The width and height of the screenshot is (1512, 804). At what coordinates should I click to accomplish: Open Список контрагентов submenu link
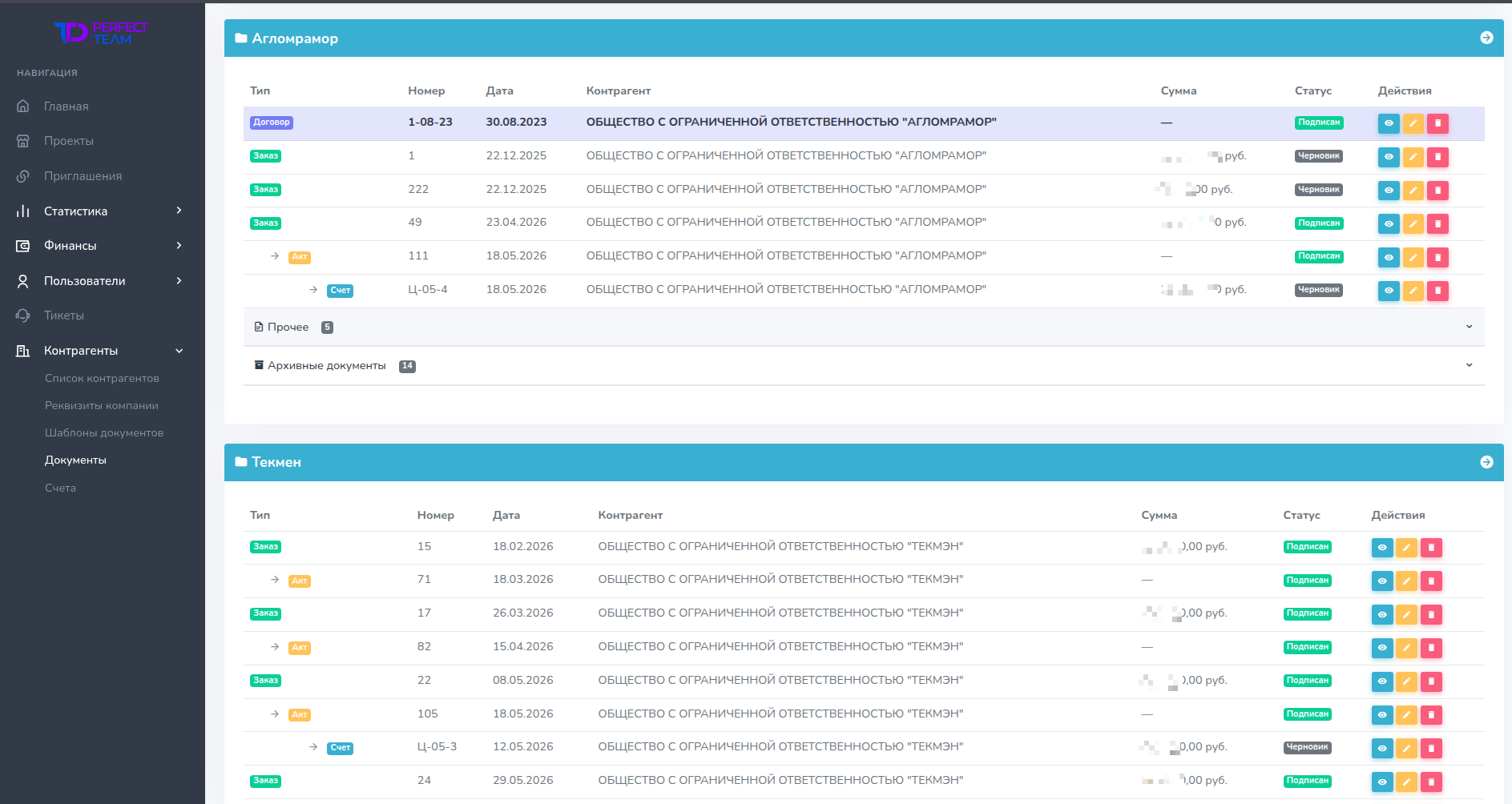(102, 379)
